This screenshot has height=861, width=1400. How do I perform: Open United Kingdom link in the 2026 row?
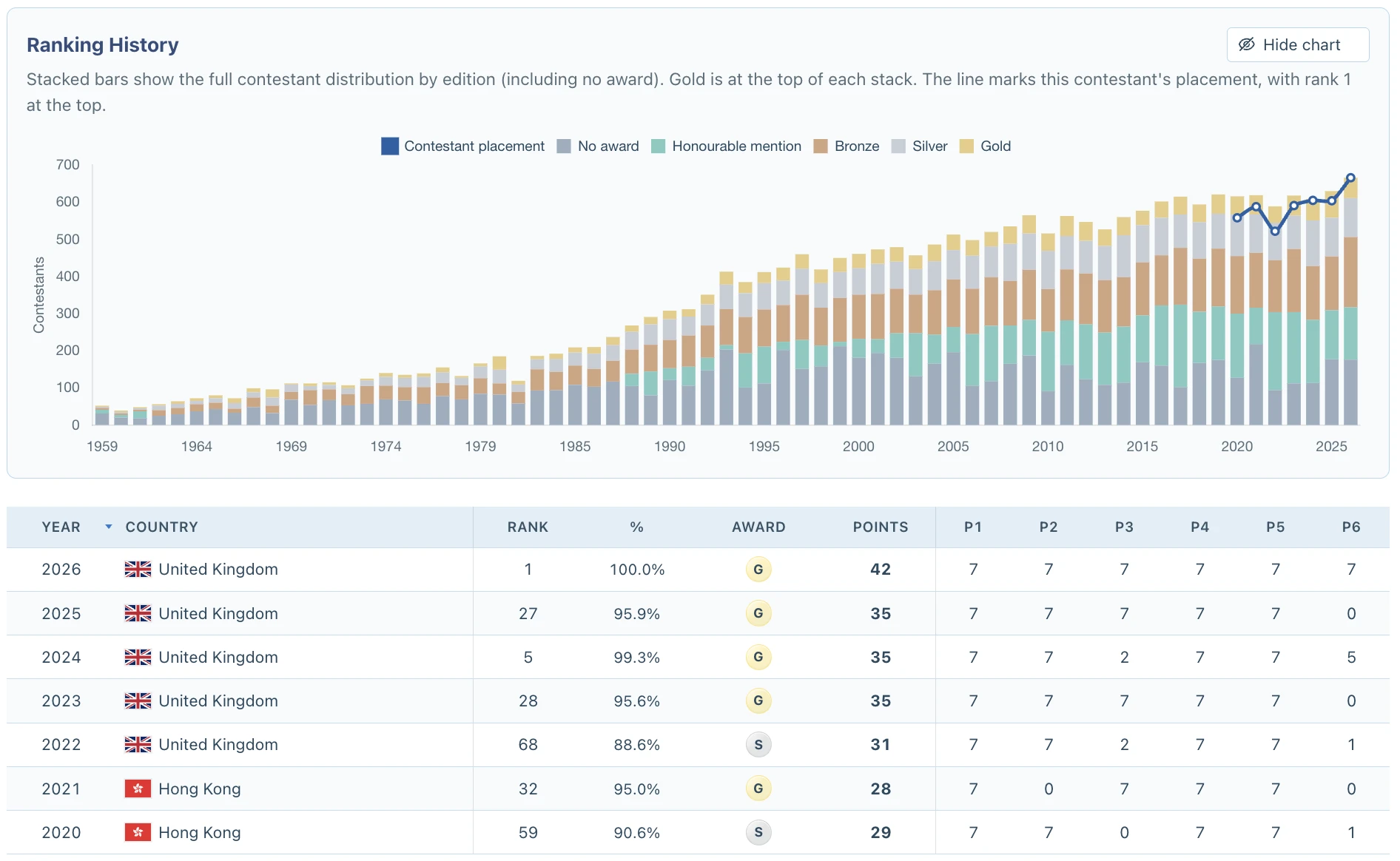click(x=218, y=569)
